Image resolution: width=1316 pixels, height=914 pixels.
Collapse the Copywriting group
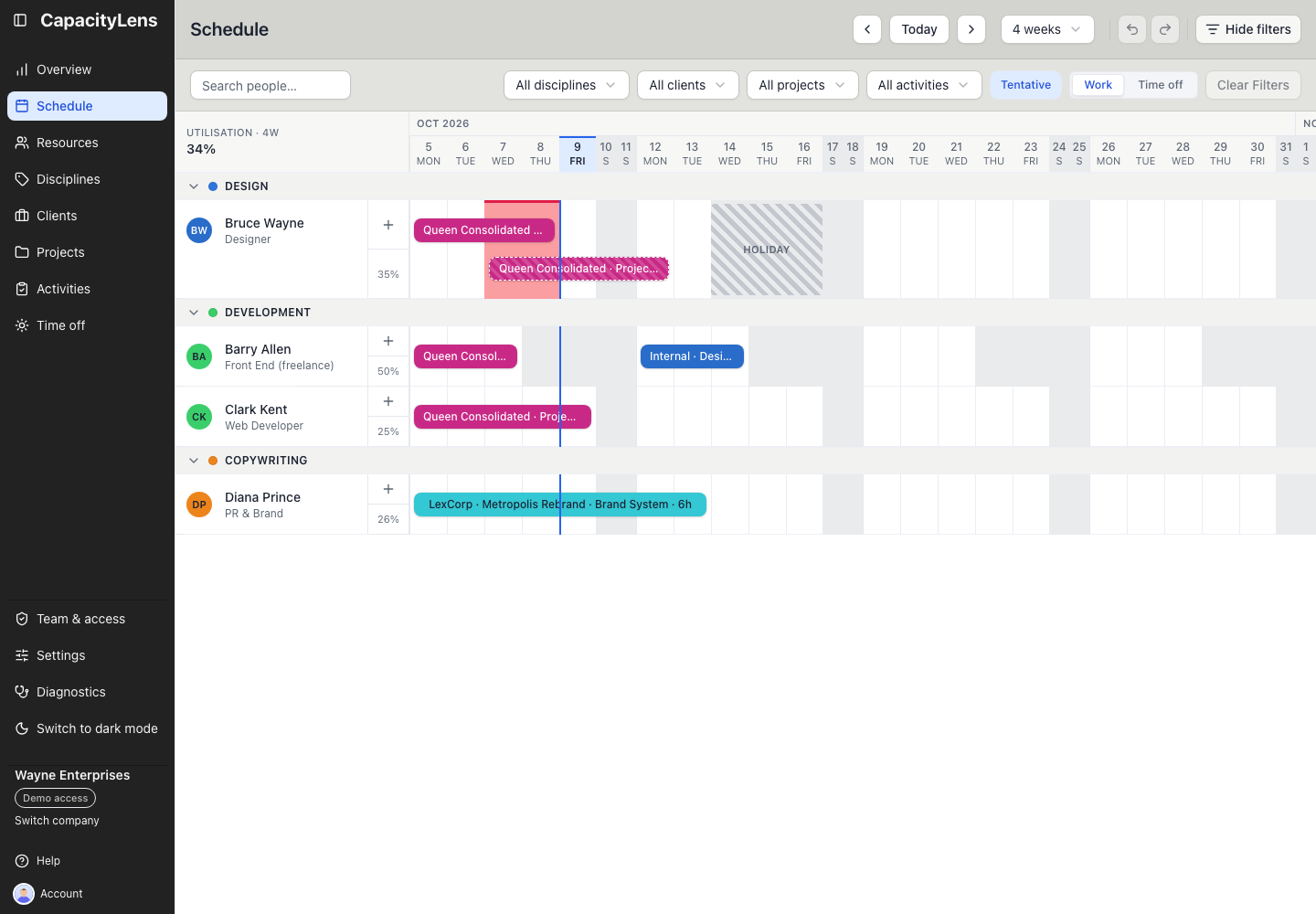[194, 461]
